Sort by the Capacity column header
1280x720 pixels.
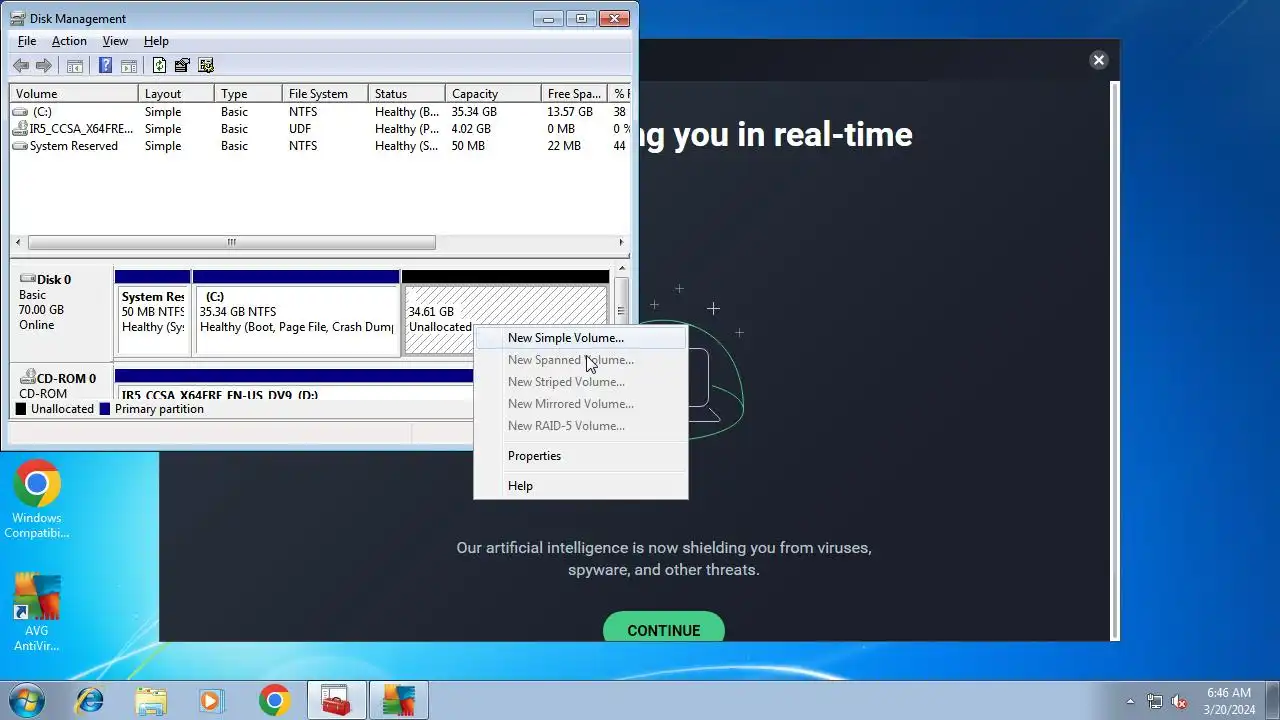pos(493,94)
